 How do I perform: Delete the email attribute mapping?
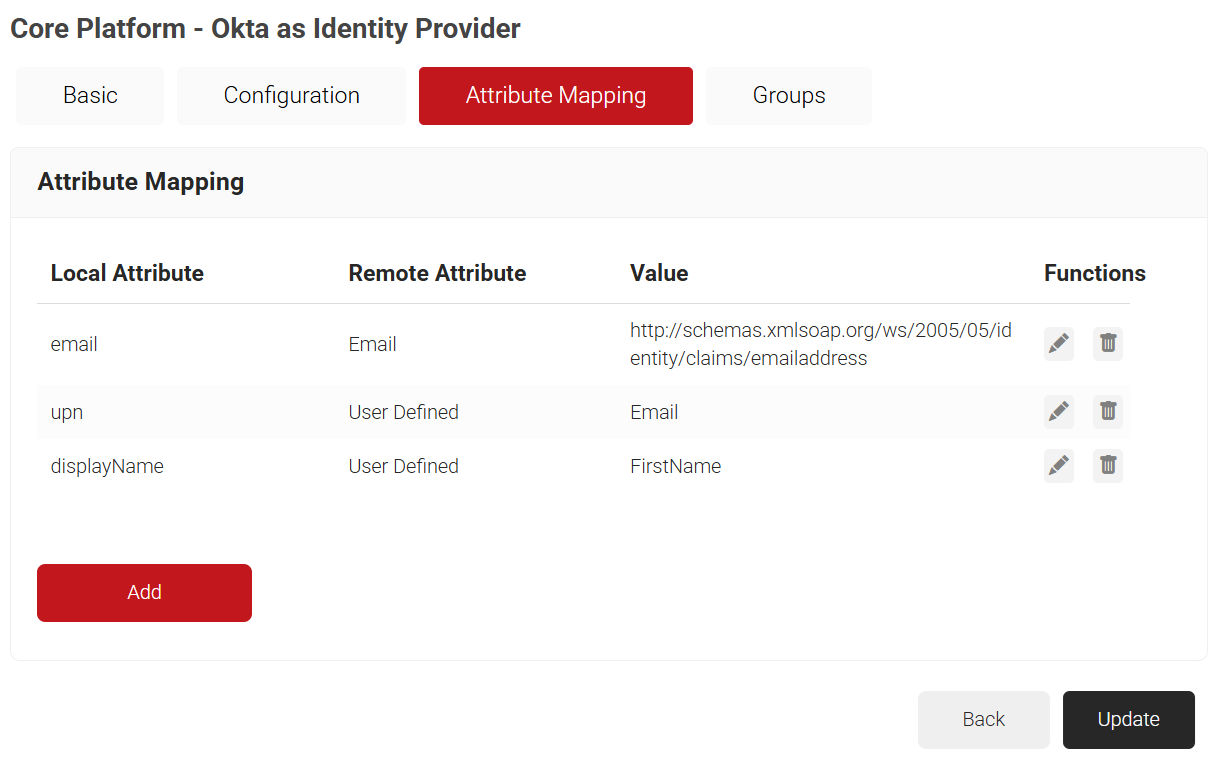click(1107, 344)
